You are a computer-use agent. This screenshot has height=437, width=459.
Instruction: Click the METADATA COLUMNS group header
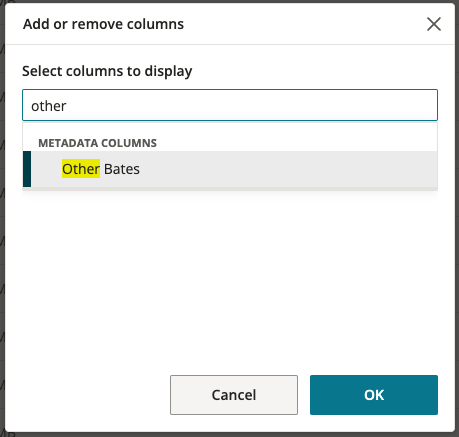[x=97, y=143]
